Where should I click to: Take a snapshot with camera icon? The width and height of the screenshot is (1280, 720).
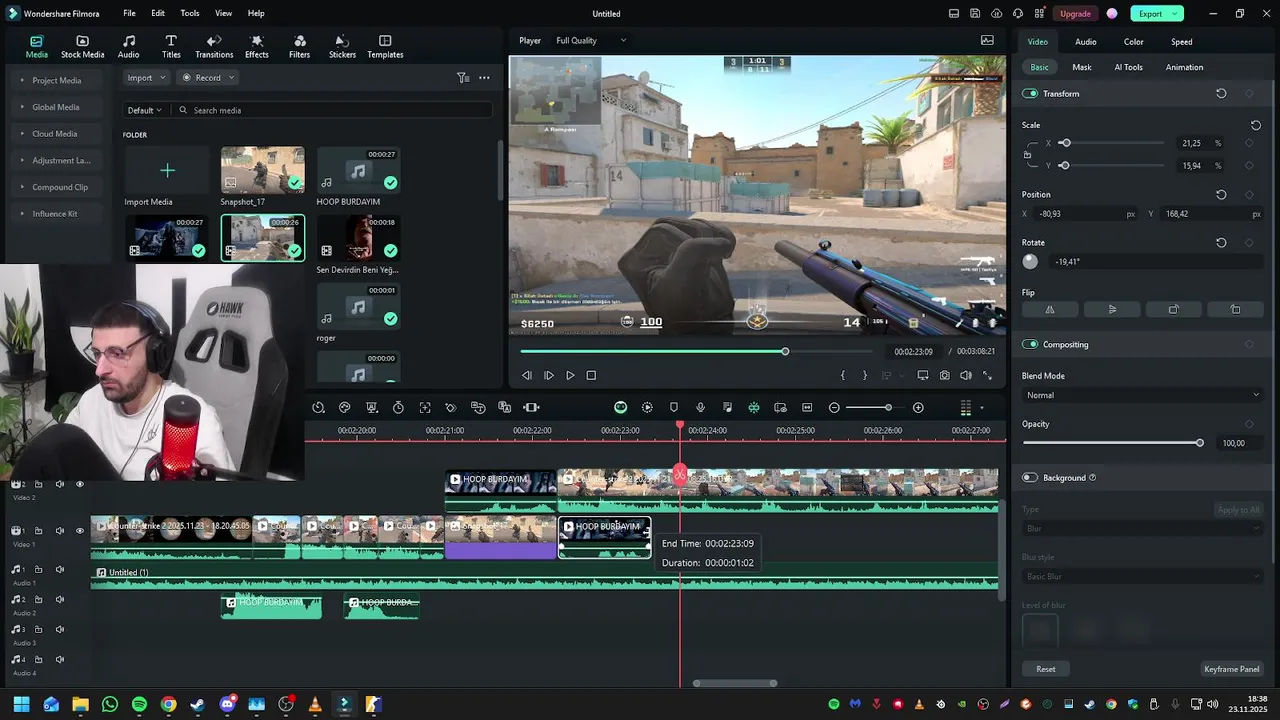coord(945,375)
